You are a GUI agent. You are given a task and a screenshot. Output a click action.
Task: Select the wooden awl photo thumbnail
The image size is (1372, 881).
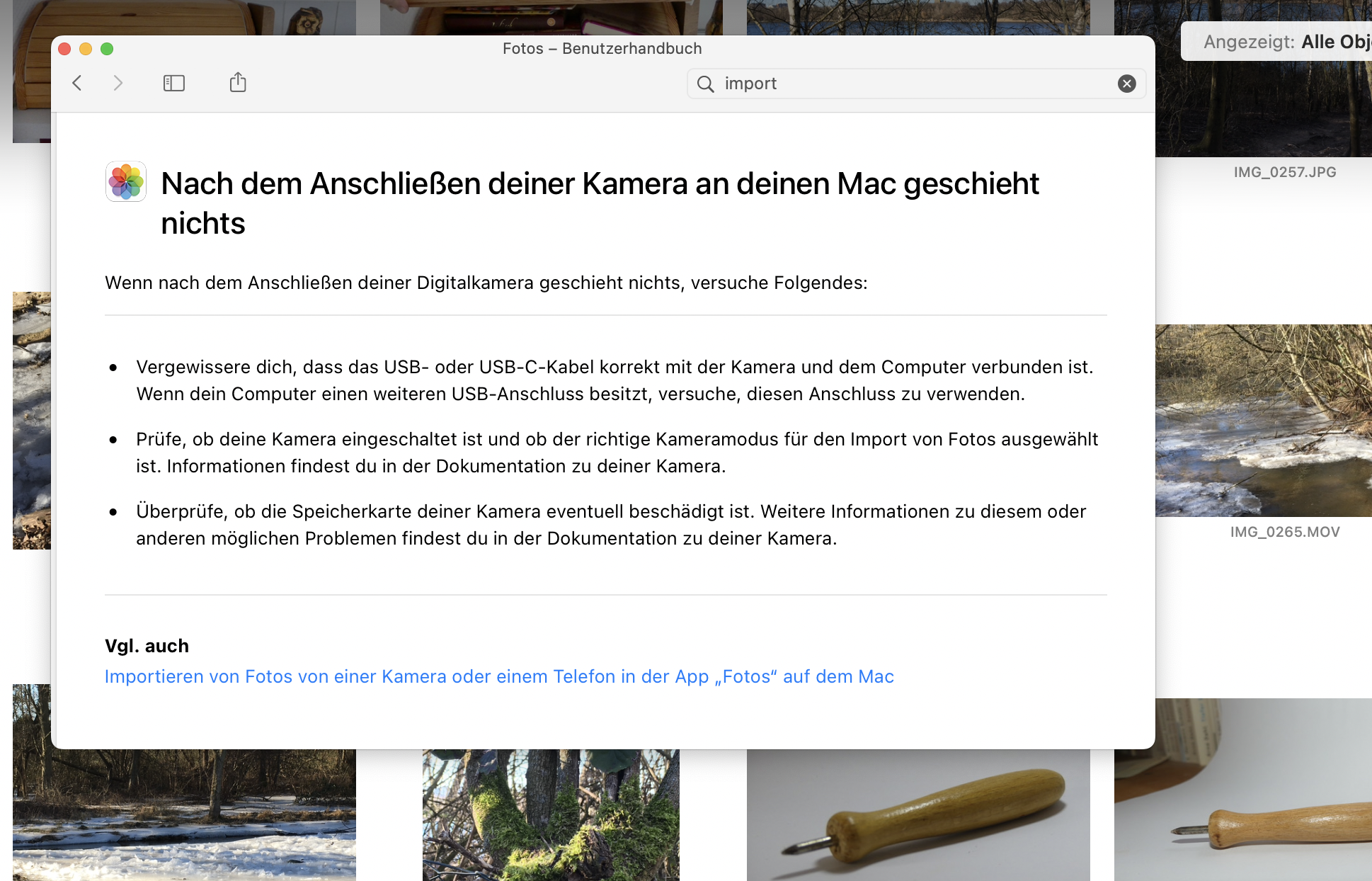[918, 814]
